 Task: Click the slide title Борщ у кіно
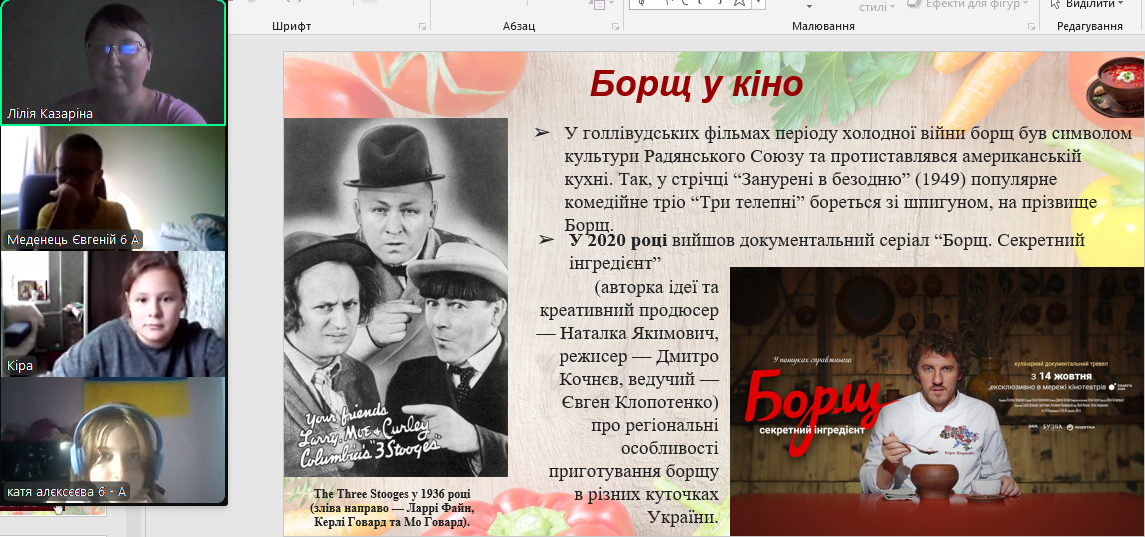point(696,84)
